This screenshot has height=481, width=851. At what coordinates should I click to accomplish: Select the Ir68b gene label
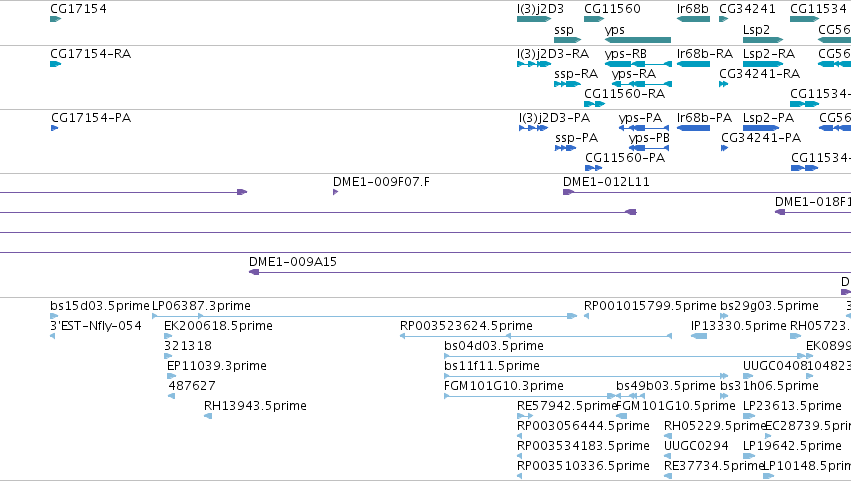[693, 9]
